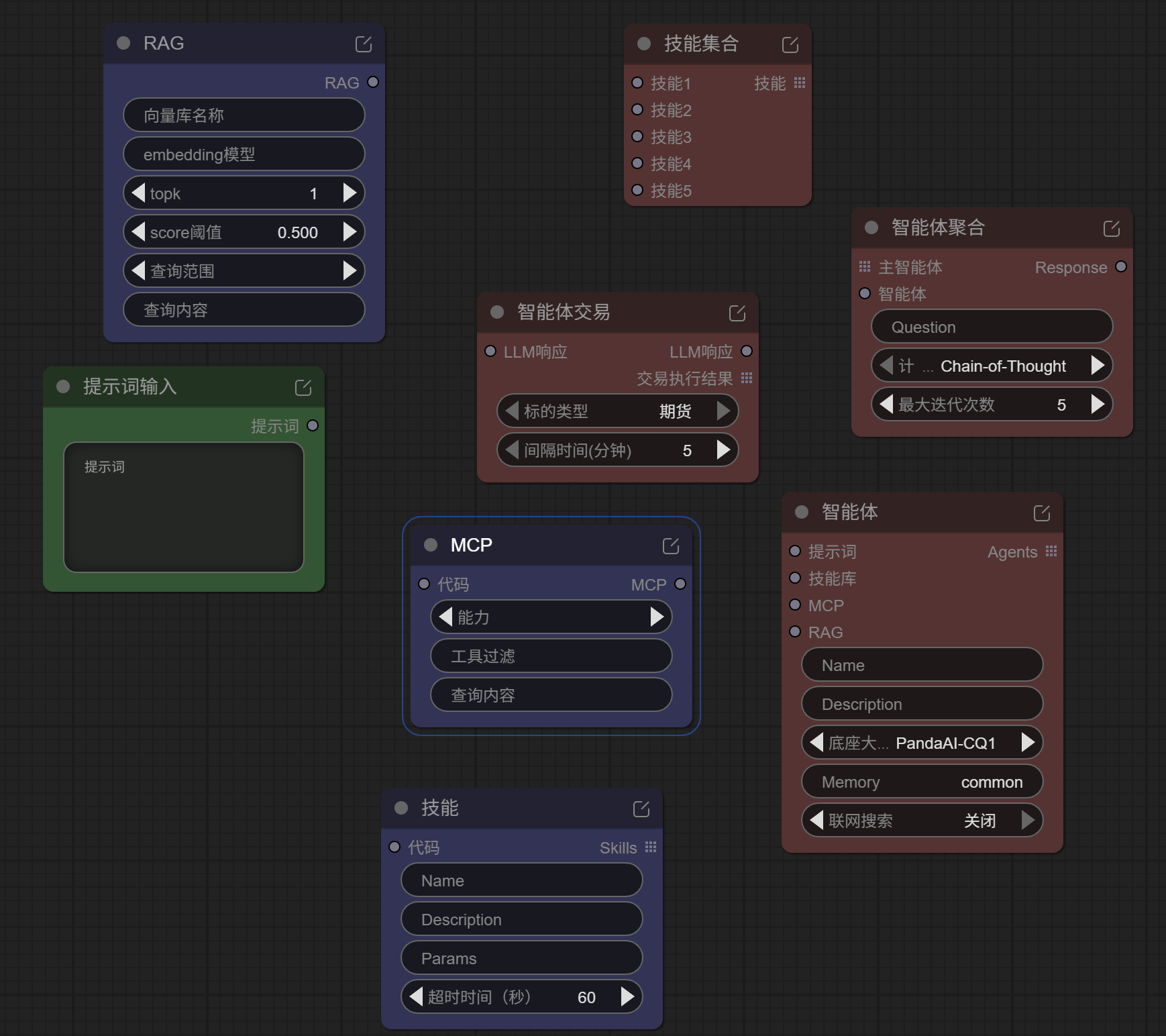The image size is (1166, 1036).
Task: Click the MCP node edit icon
Action: point(670,546)
